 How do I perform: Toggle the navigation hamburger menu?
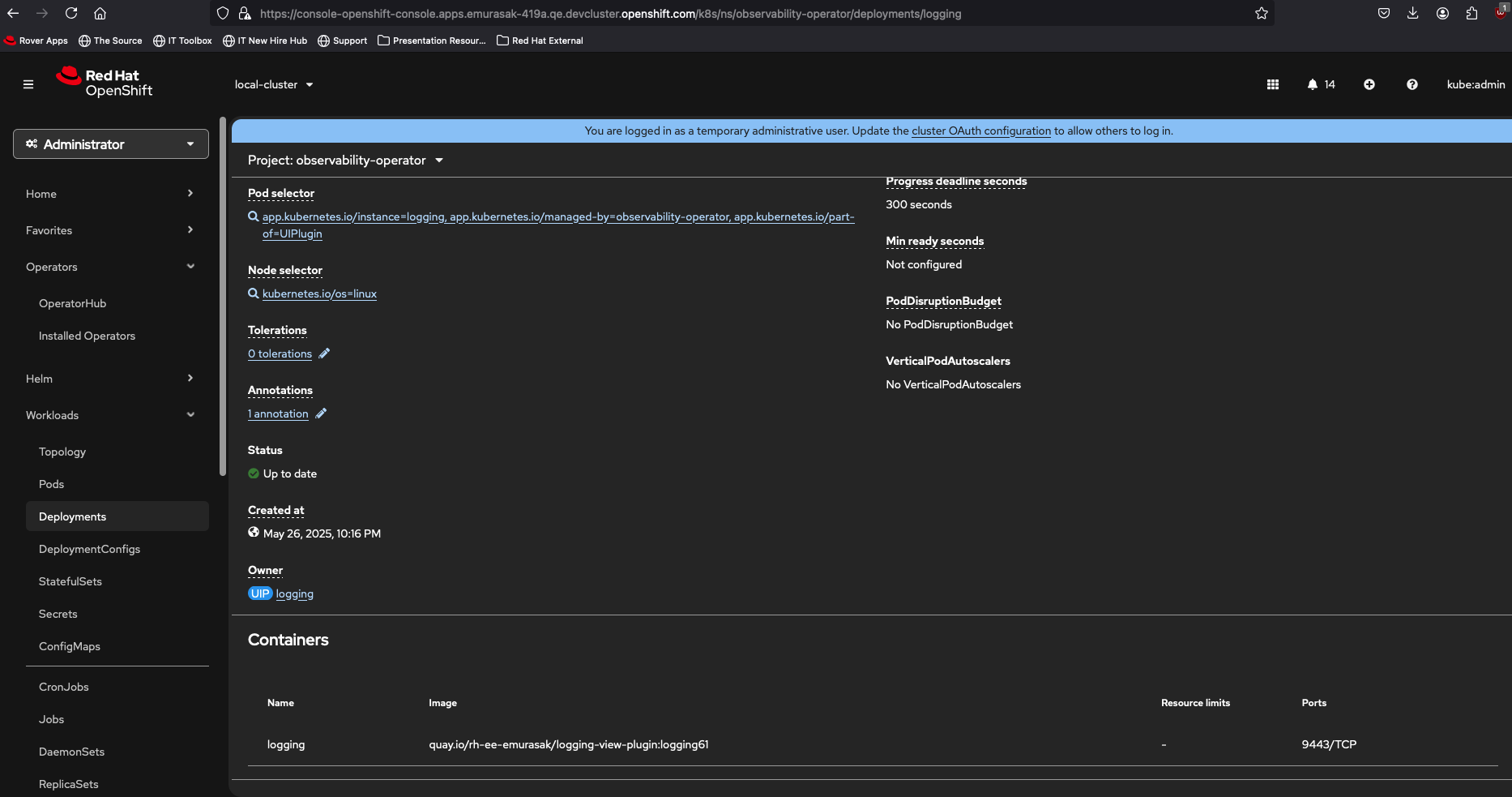pyautogui.click(x=28, y=84)
